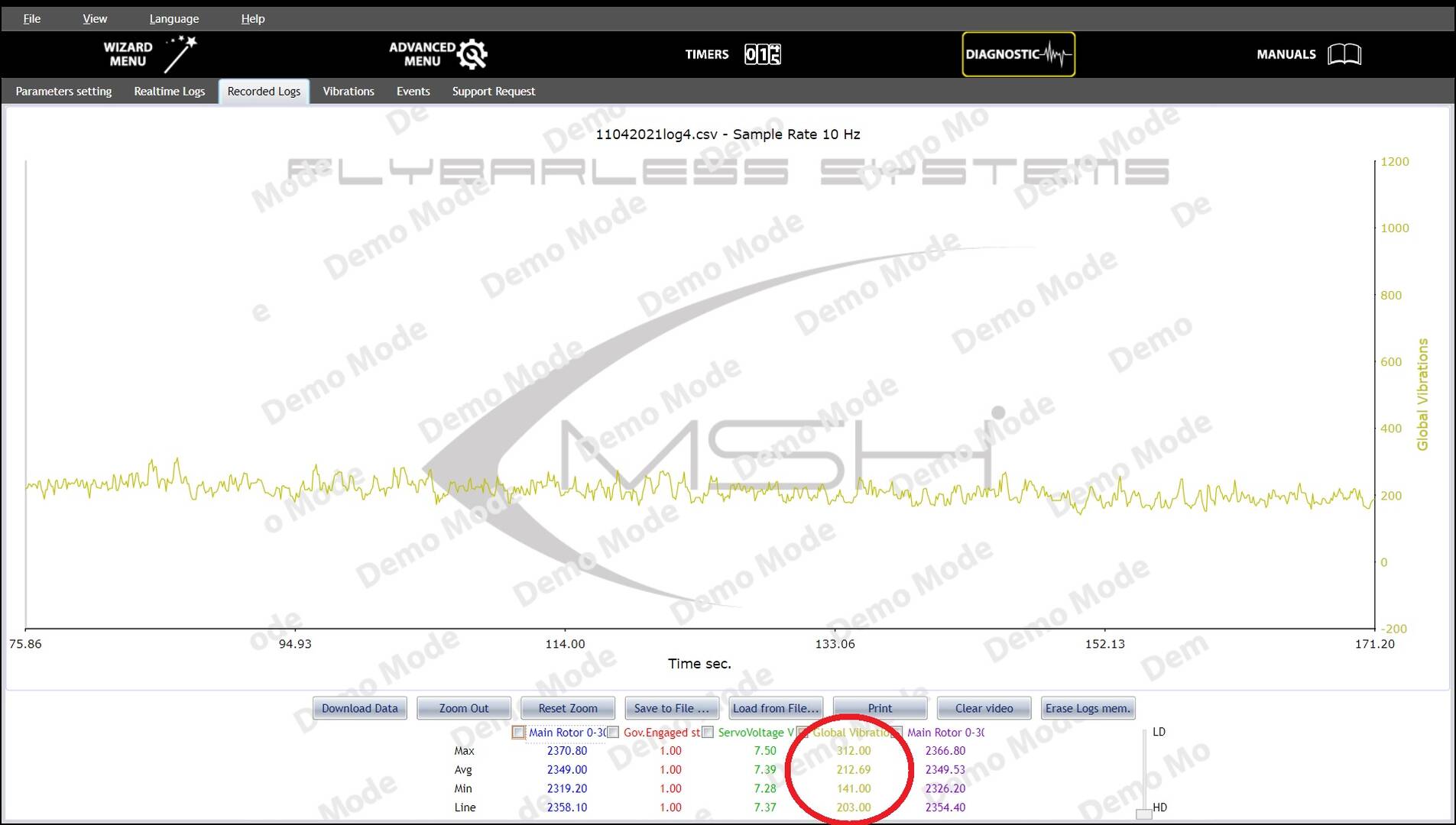Click the Erase Logs mem. button
Image resolution: width=1456 pixels, height=825 pixels.
tap(1087, 708)
